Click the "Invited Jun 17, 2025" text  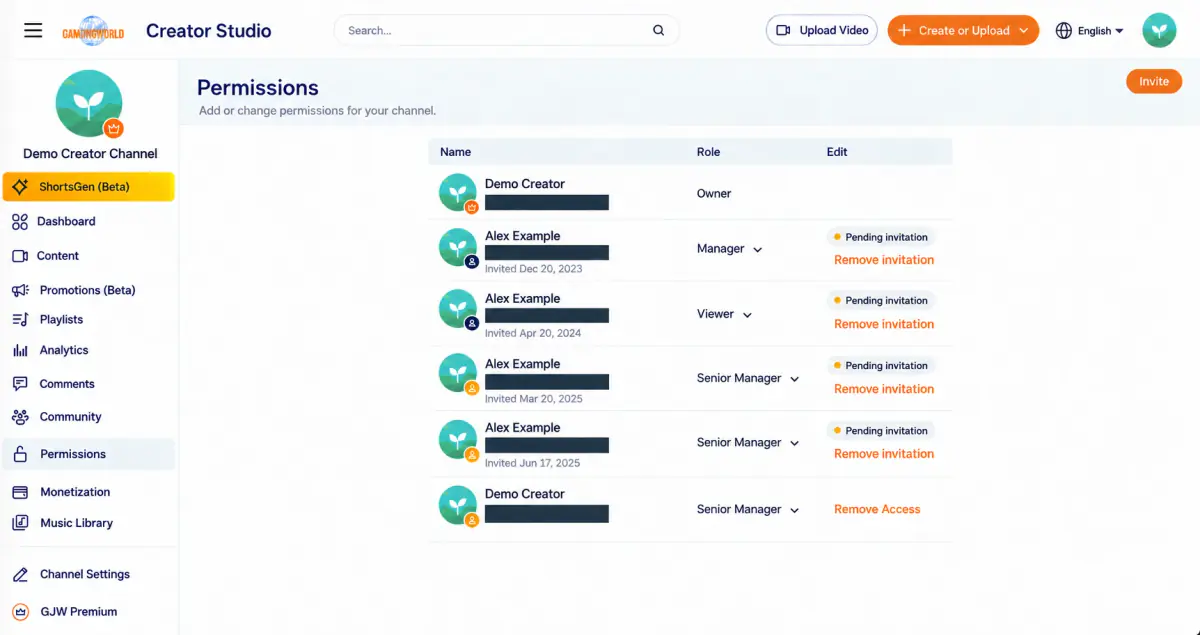coord(532,463)
